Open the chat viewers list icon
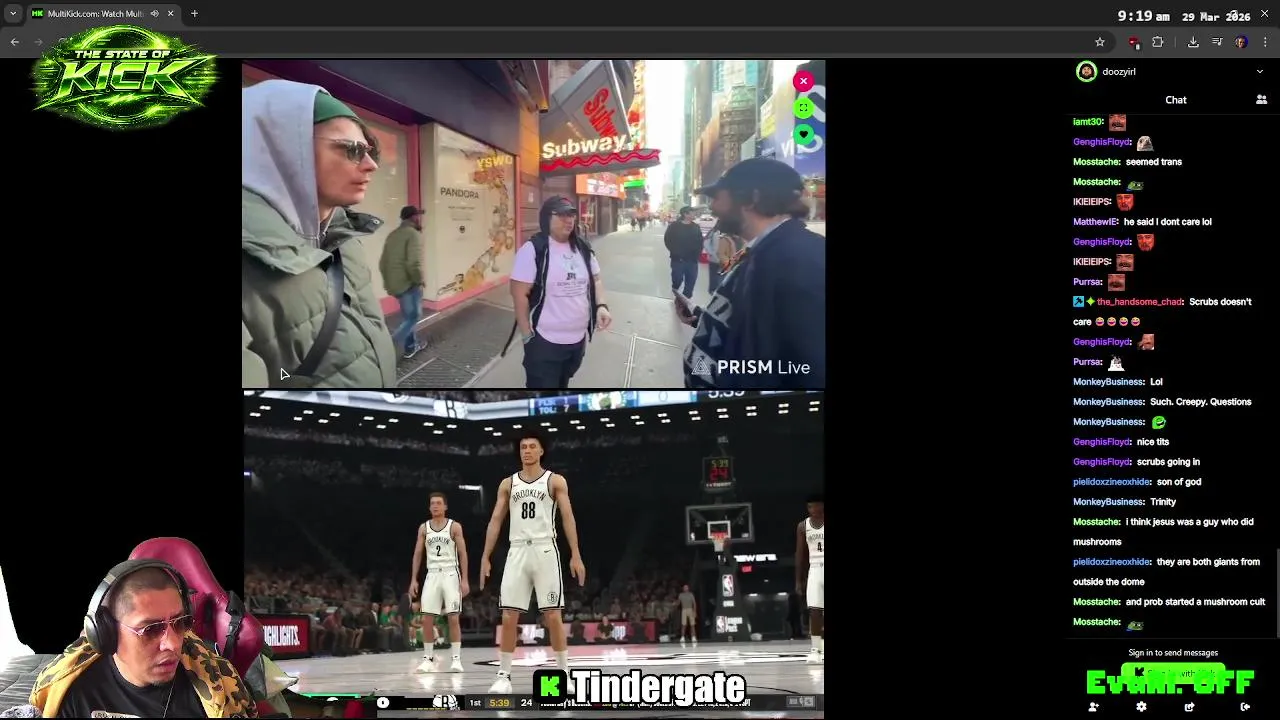This screenshot has width=1280, height=720. (1261, 100)
